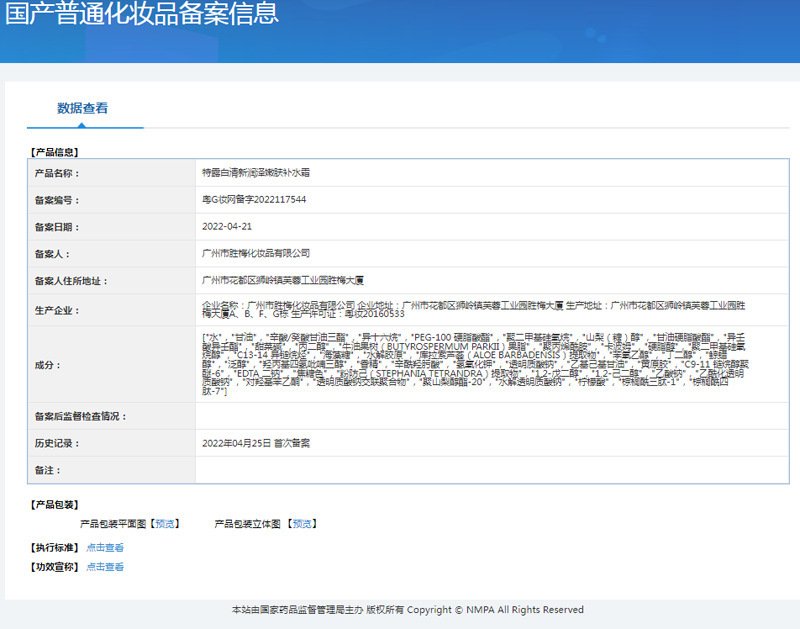Viewport: 800px width, 629px height.
Task: View details for 功效宣称
Action: tap(105, 567)
